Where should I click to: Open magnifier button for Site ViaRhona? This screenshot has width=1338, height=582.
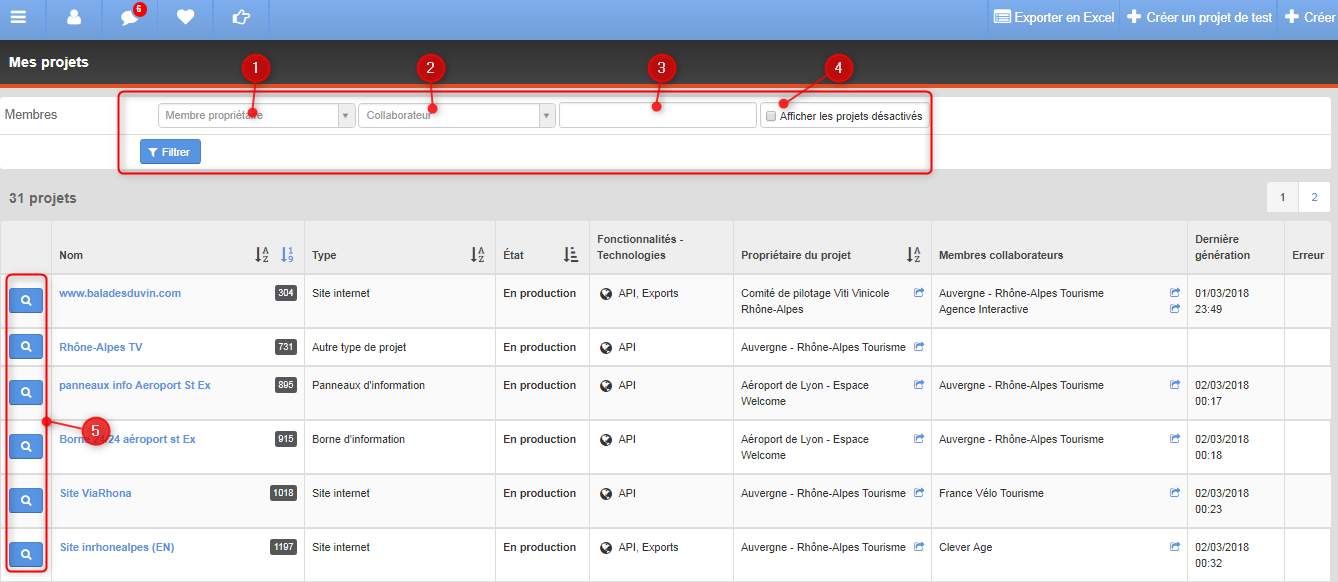[x=26, y=500]
